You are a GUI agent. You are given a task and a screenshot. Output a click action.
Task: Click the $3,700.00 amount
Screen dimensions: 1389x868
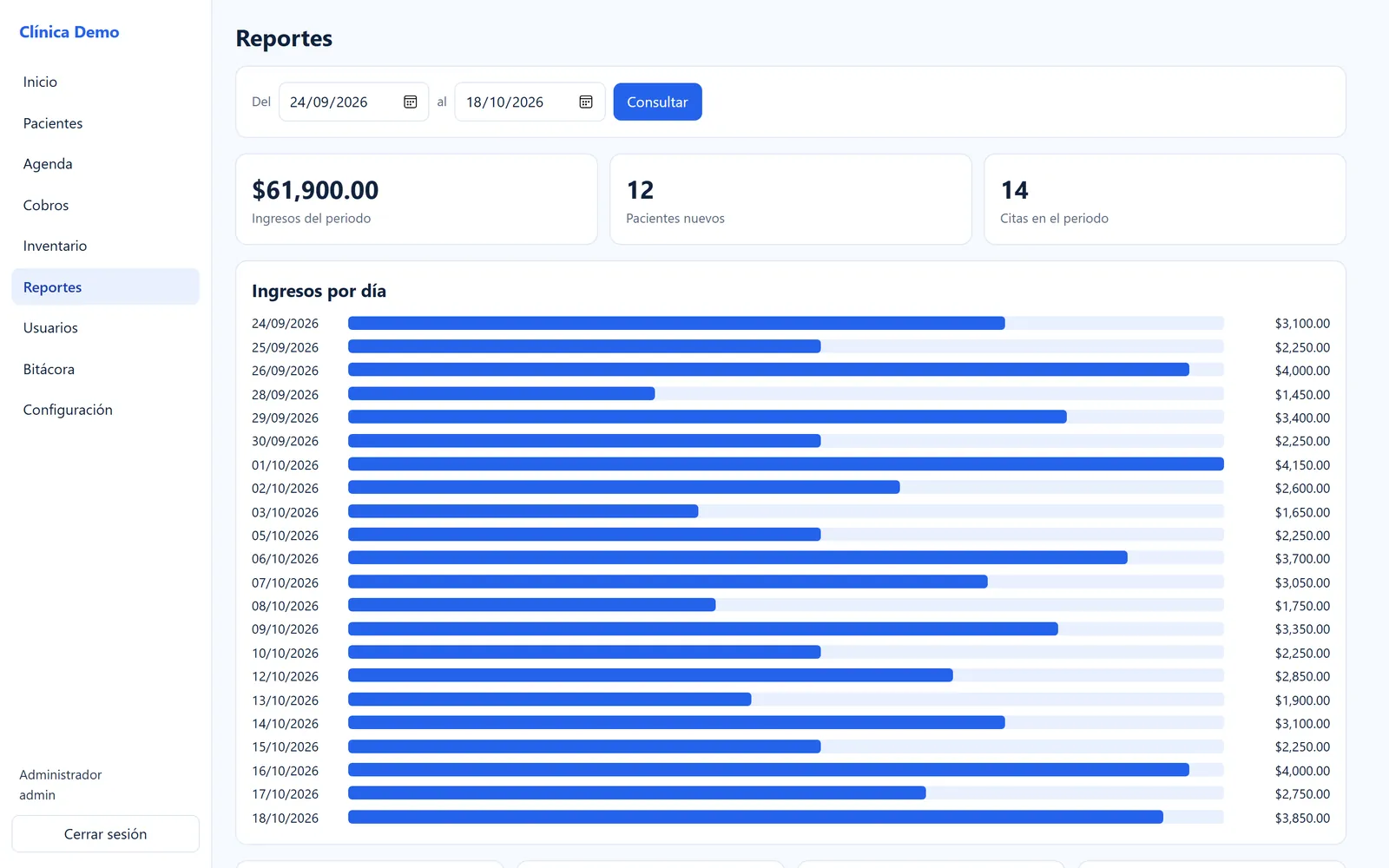coord(1302,559)
